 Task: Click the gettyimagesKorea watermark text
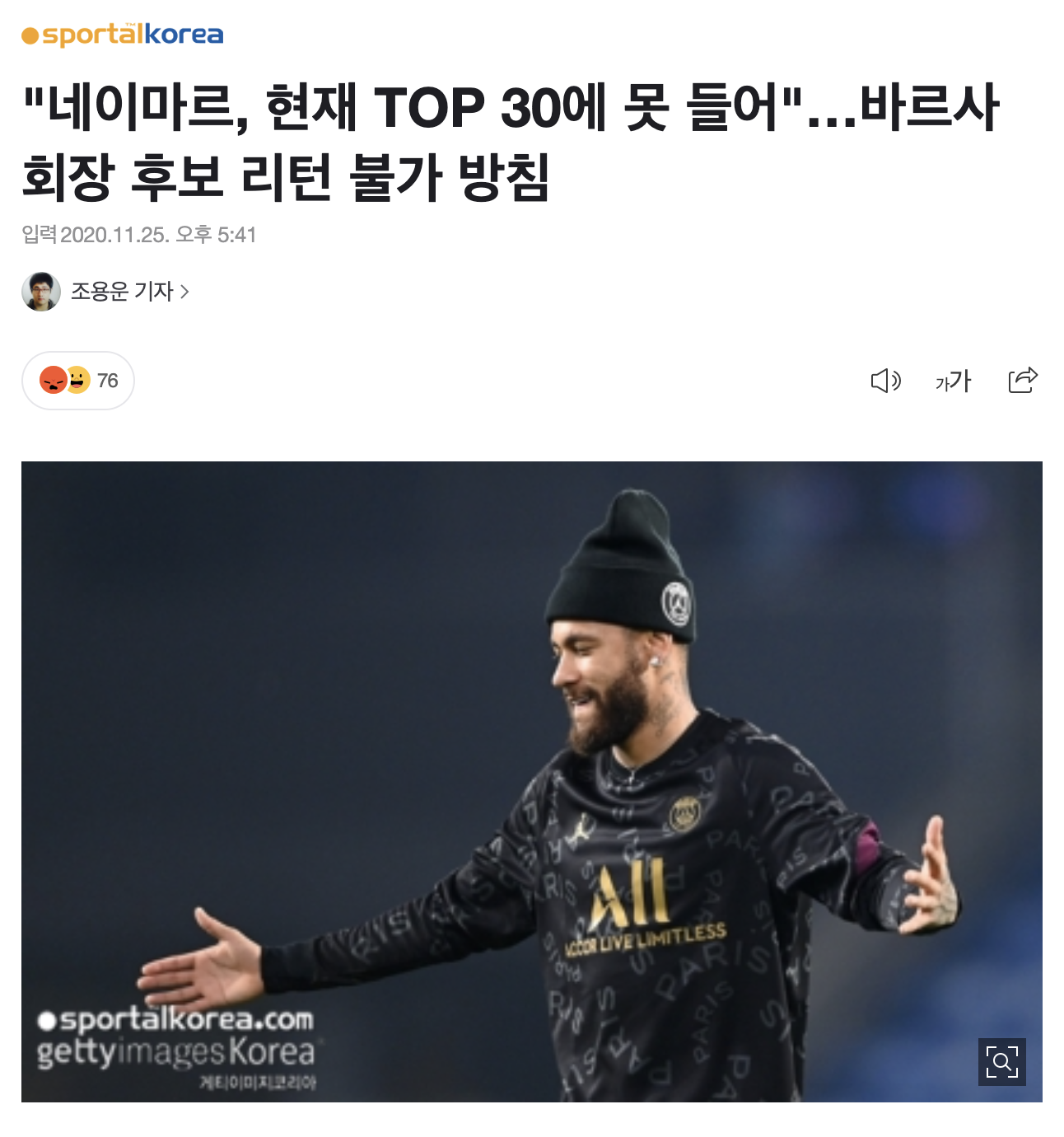pos(175,1052)
